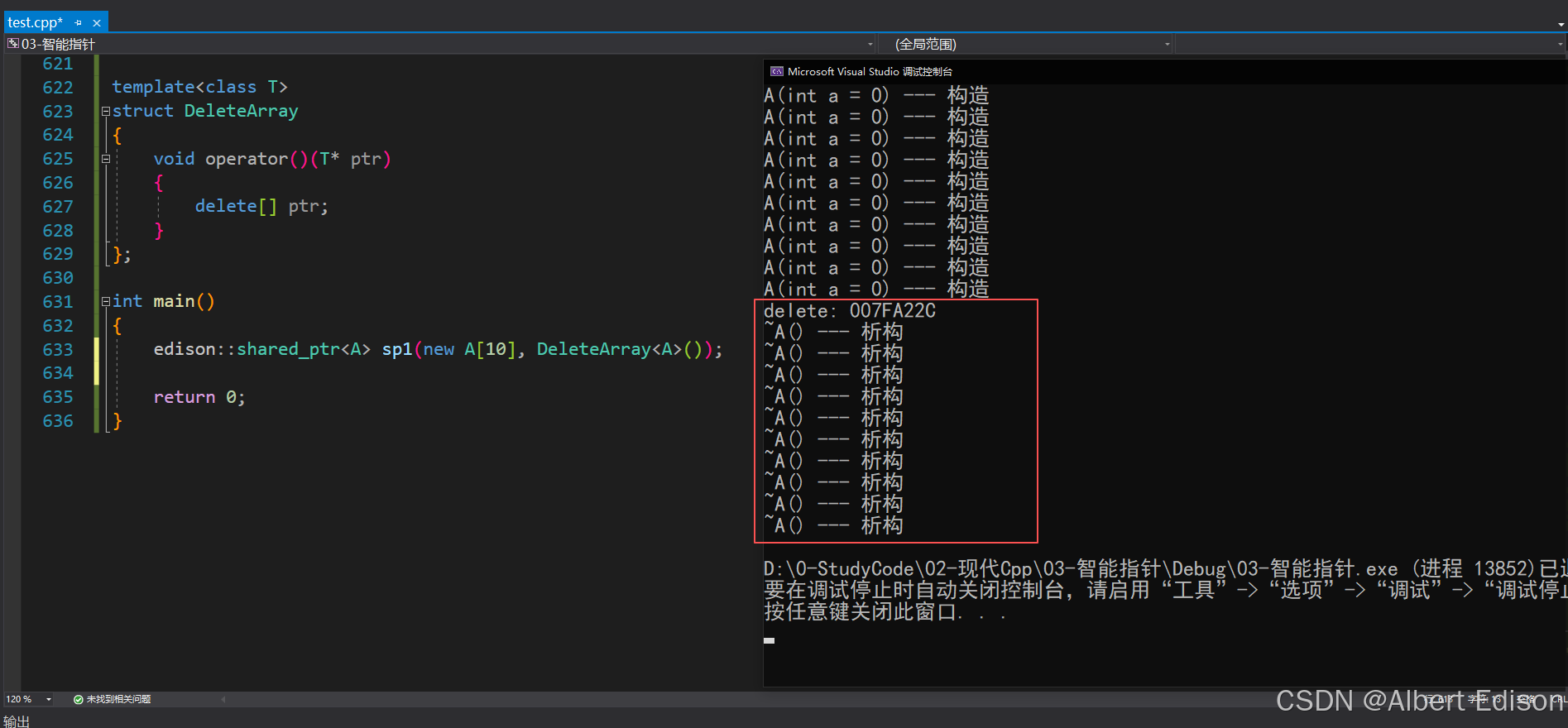The height and width of the screenshot is (728, 1568).
Task: Pin the test.cpp tab
Action: [79, 23]
